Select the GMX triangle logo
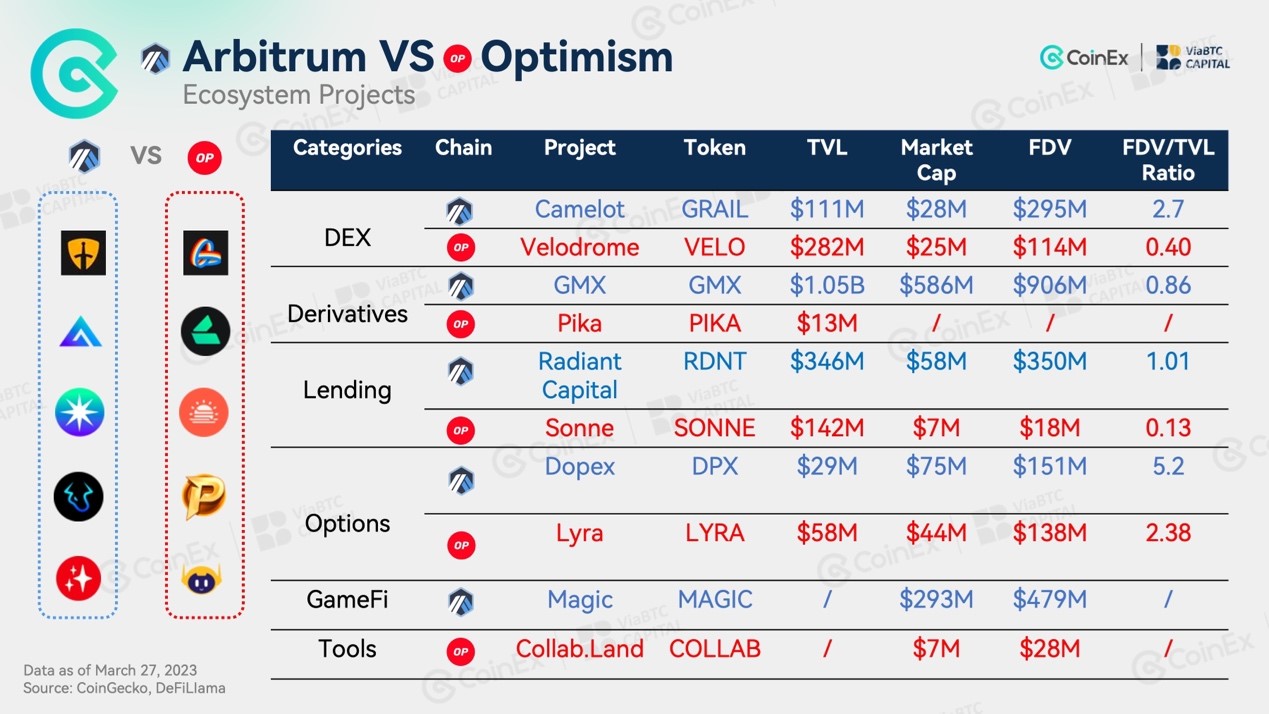The width and height of the screenshot is (1269, 714). 81,332
